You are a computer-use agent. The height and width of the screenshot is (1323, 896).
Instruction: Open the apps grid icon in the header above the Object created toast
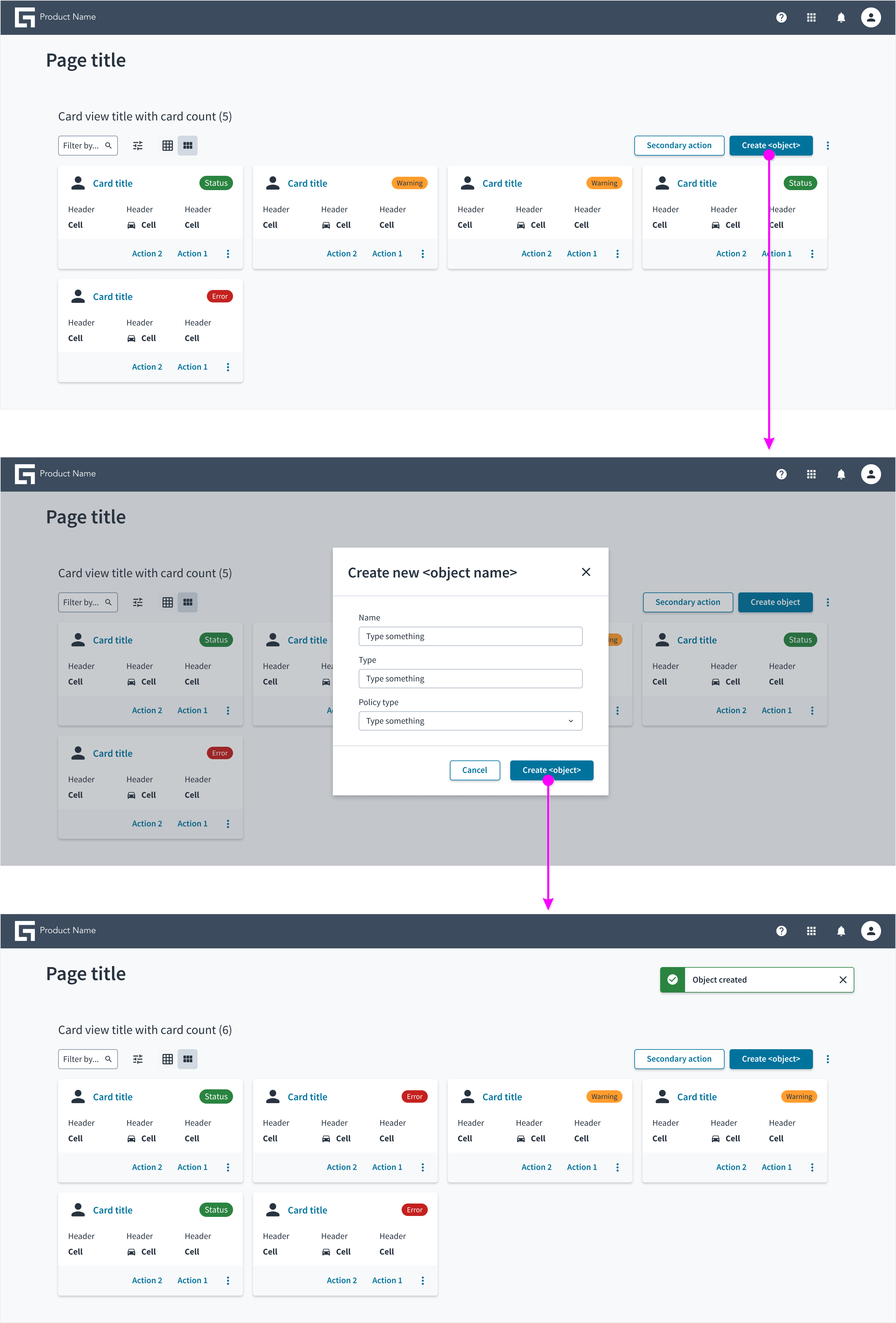(x=811, y=931)
